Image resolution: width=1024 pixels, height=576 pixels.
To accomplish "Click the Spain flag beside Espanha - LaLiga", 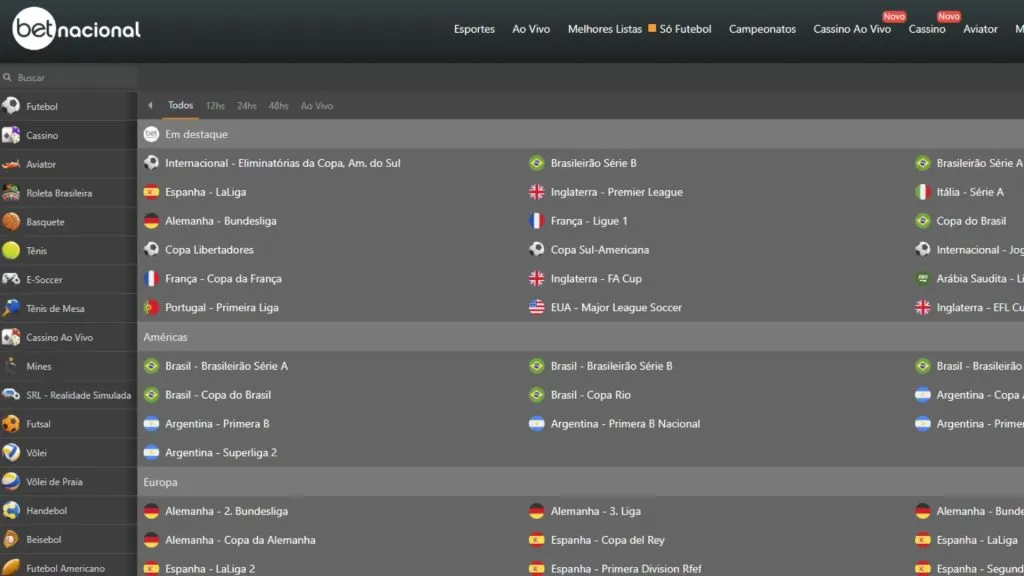I will click(151, 192).
